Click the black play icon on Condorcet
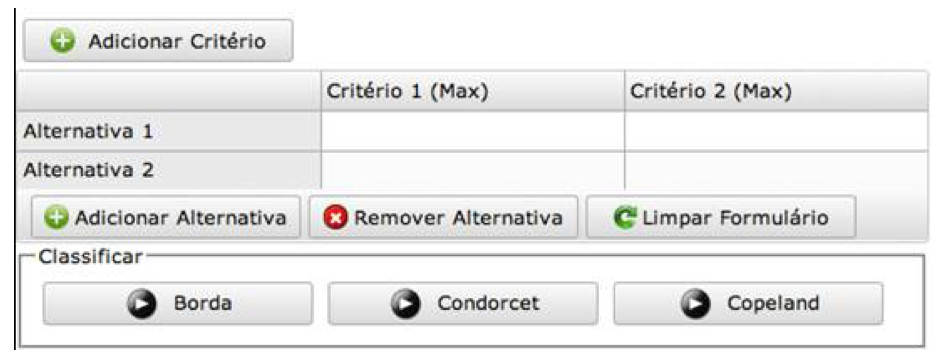 tap(405, 304)
